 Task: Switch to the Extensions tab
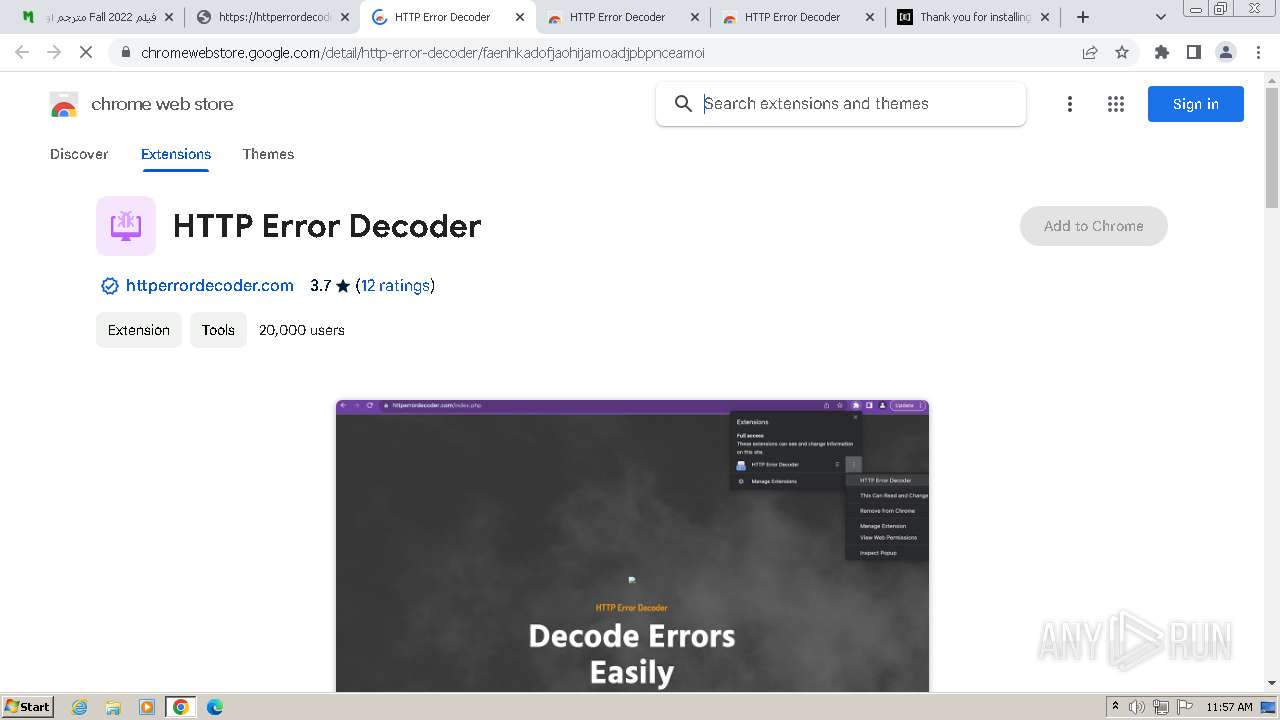pyautogui.click(x=176, y=154)
